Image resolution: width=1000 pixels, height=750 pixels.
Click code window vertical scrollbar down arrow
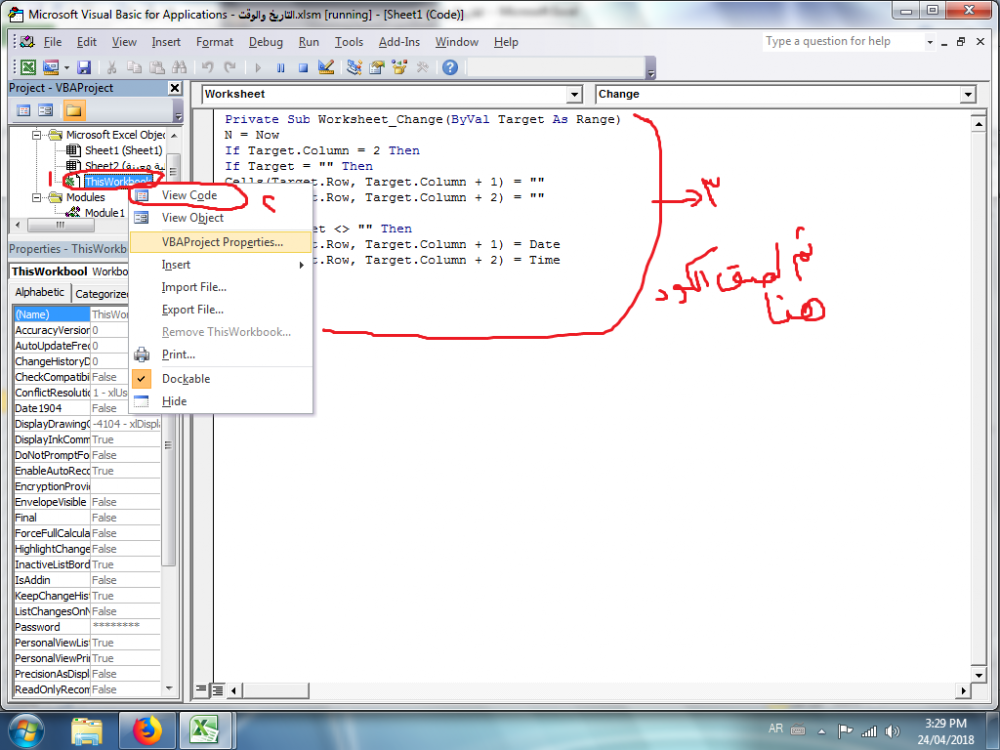[978, 675]
